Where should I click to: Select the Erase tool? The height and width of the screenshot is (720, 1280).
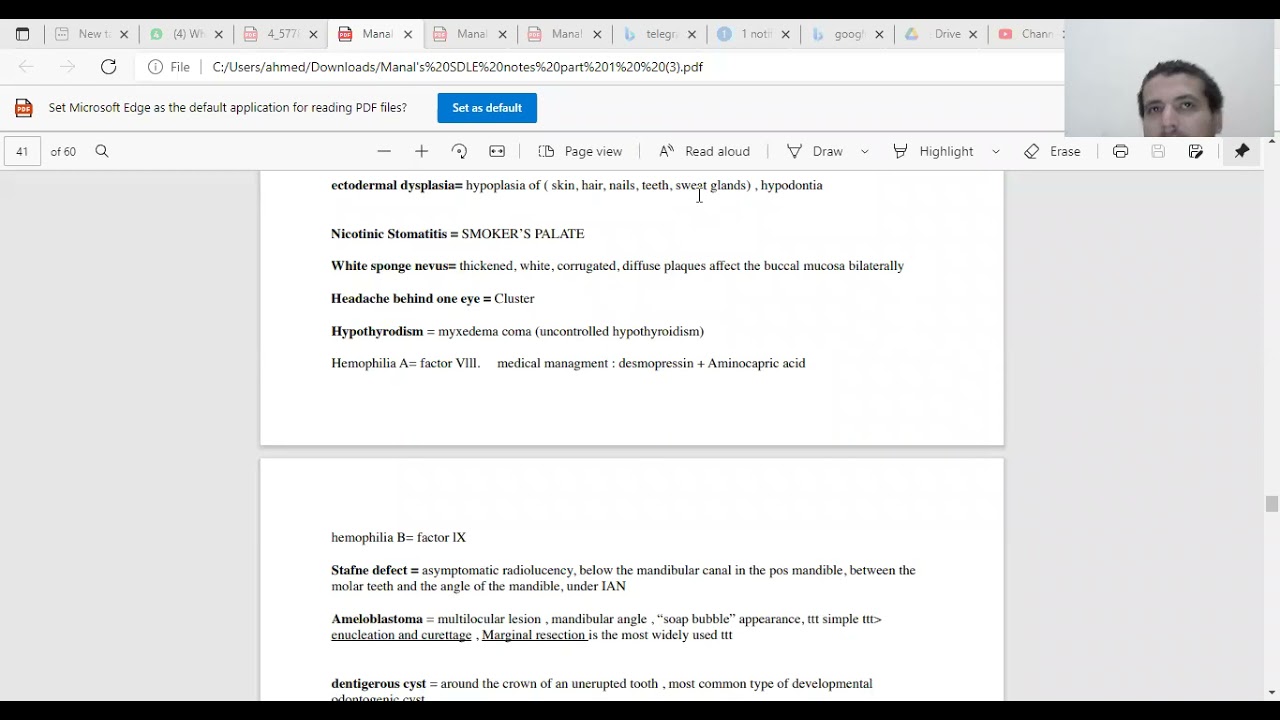coord(1052,151)
